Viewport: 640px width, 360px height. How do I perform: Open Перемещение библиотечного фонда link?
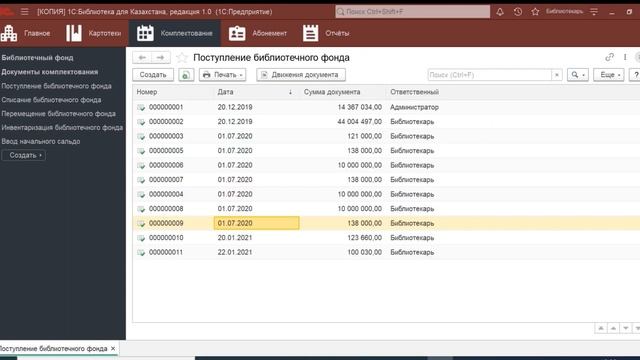58,113
